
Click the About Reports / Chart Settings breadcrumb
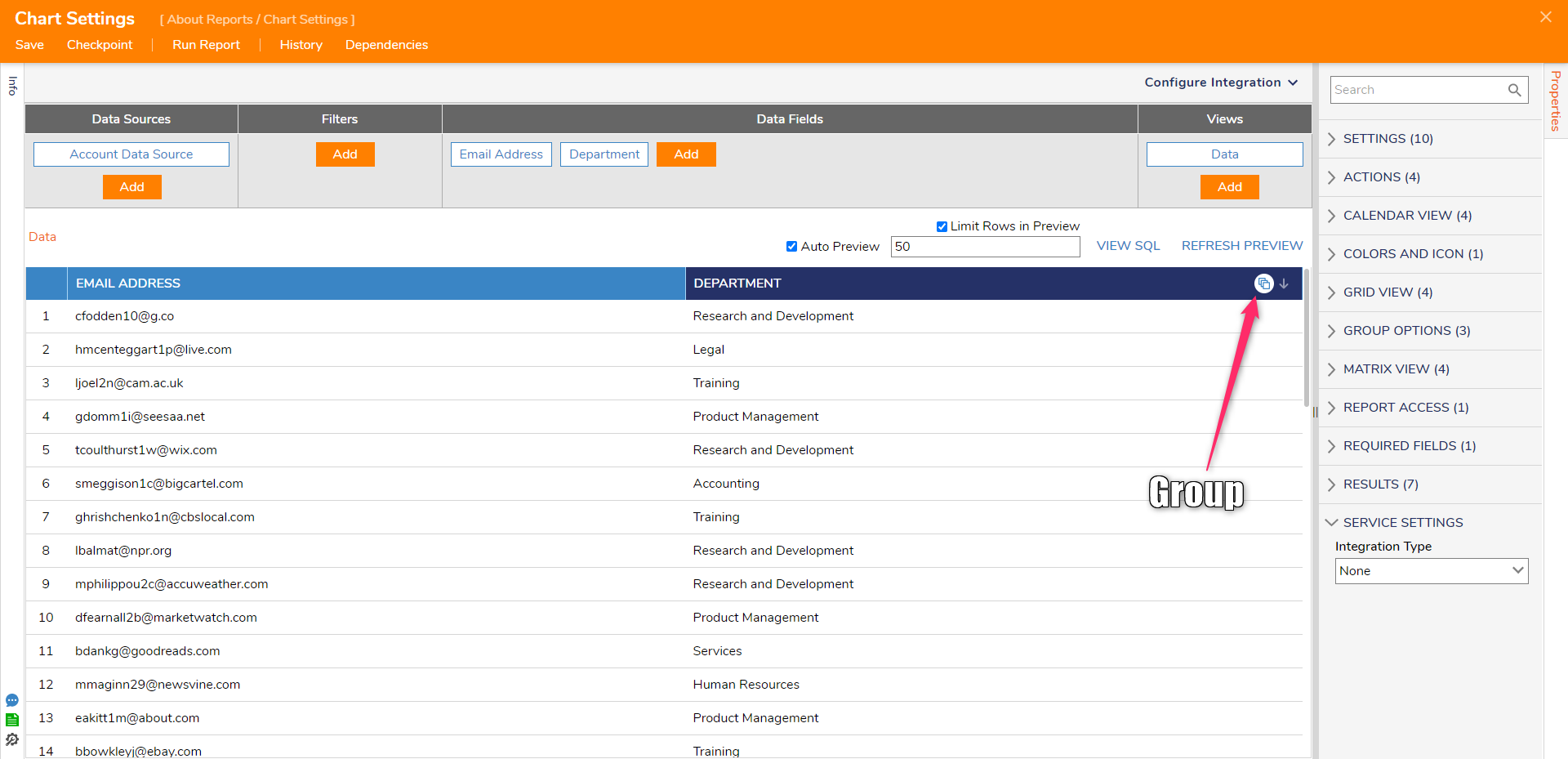[257, 20]
